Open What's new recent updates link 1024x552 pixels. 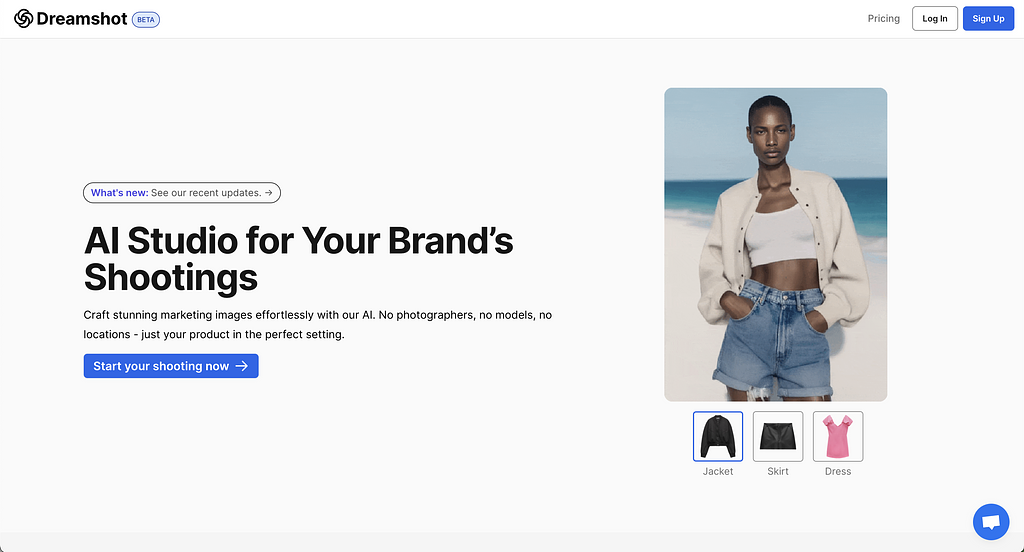(182, 193)
